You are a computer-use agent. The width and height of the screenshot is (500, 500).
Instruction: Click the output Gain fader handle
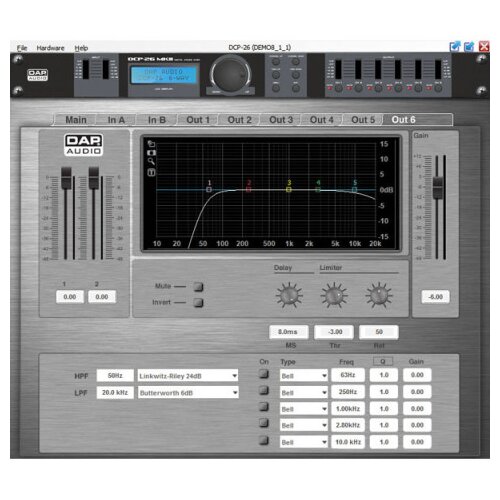click(438, 188)
